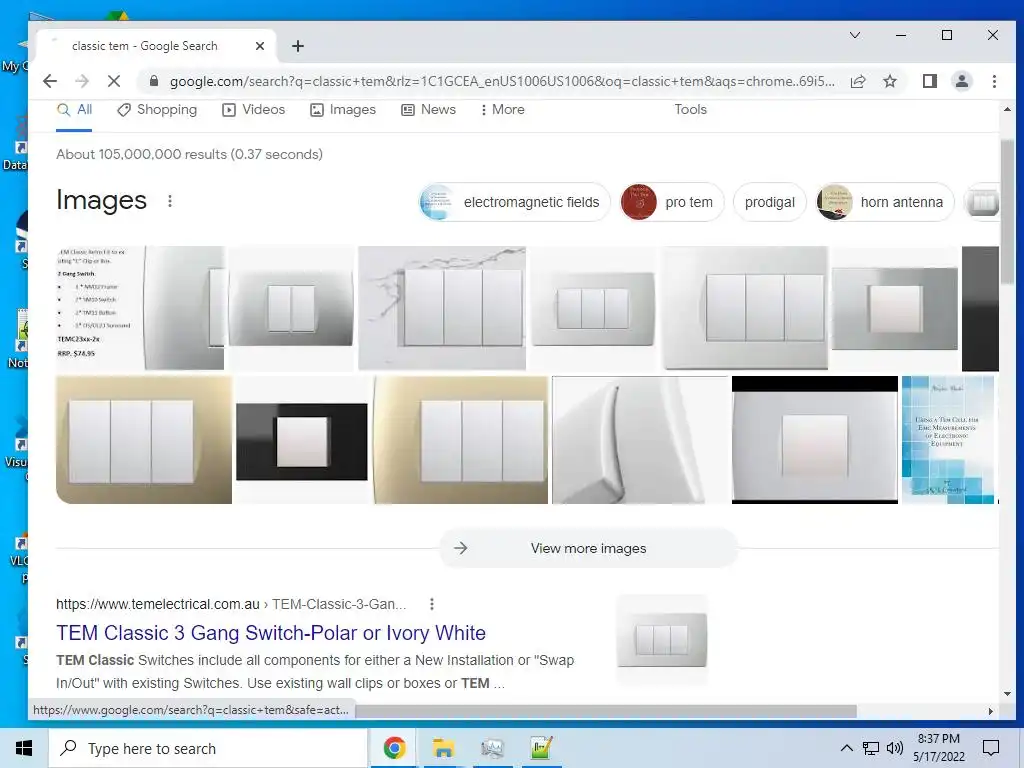The image size is (1024, 768).
Task: Open the marble-background 3-gang switch image
Action: click(442, 308)
